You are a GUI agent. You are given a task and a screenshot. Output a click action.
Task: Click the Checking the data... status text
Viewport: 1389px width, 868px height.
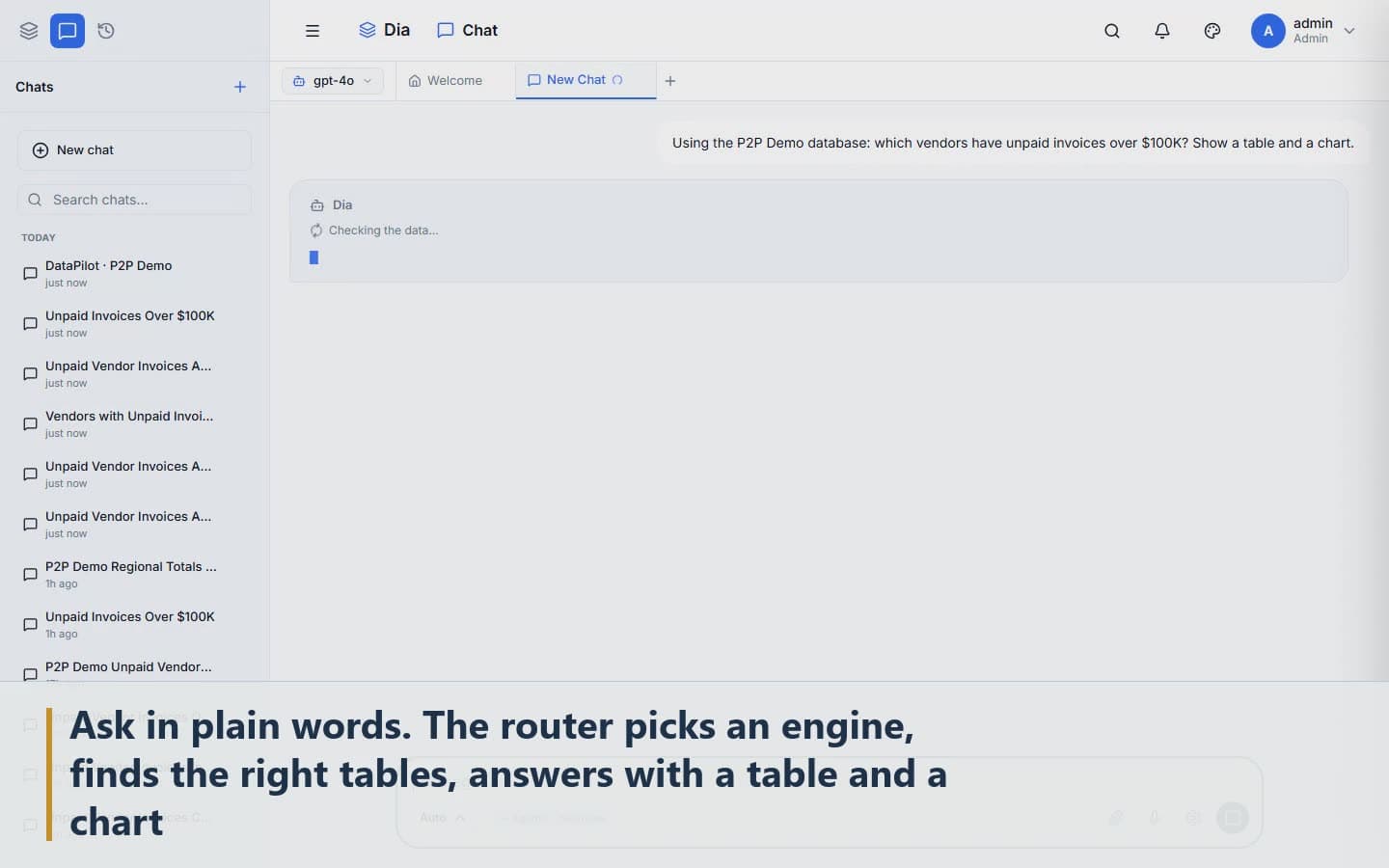(x=383, y=231)
